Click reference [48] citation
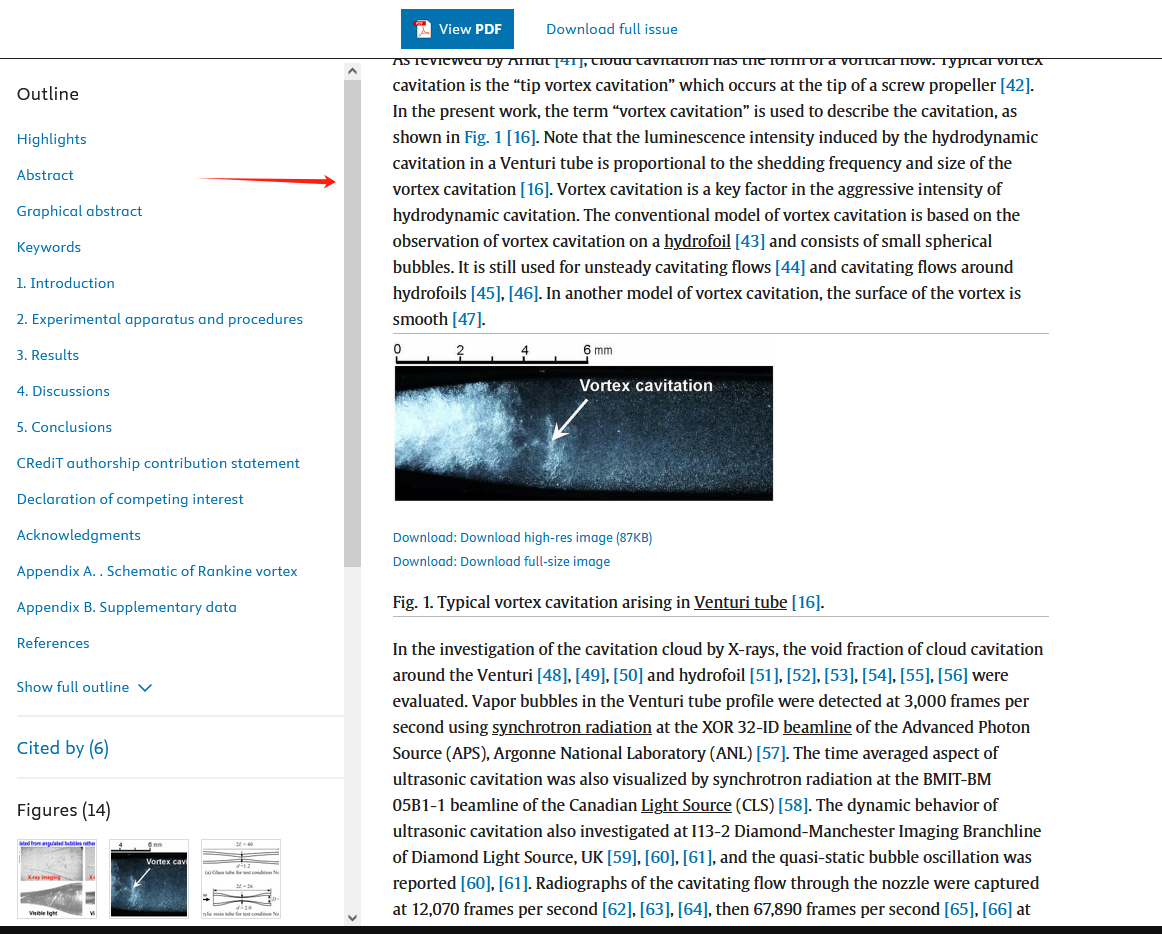This screenshot has width=1162, height=934. (x=552, y=675)
